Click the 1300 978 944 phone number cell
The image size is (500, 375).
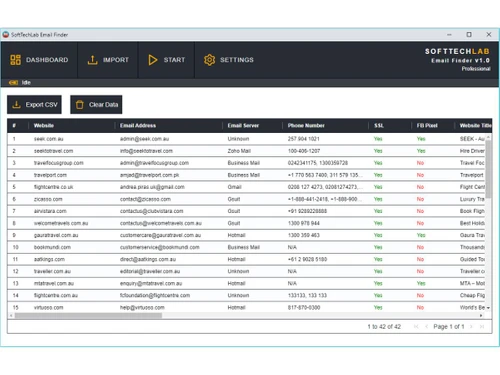(x=304, y=223)
